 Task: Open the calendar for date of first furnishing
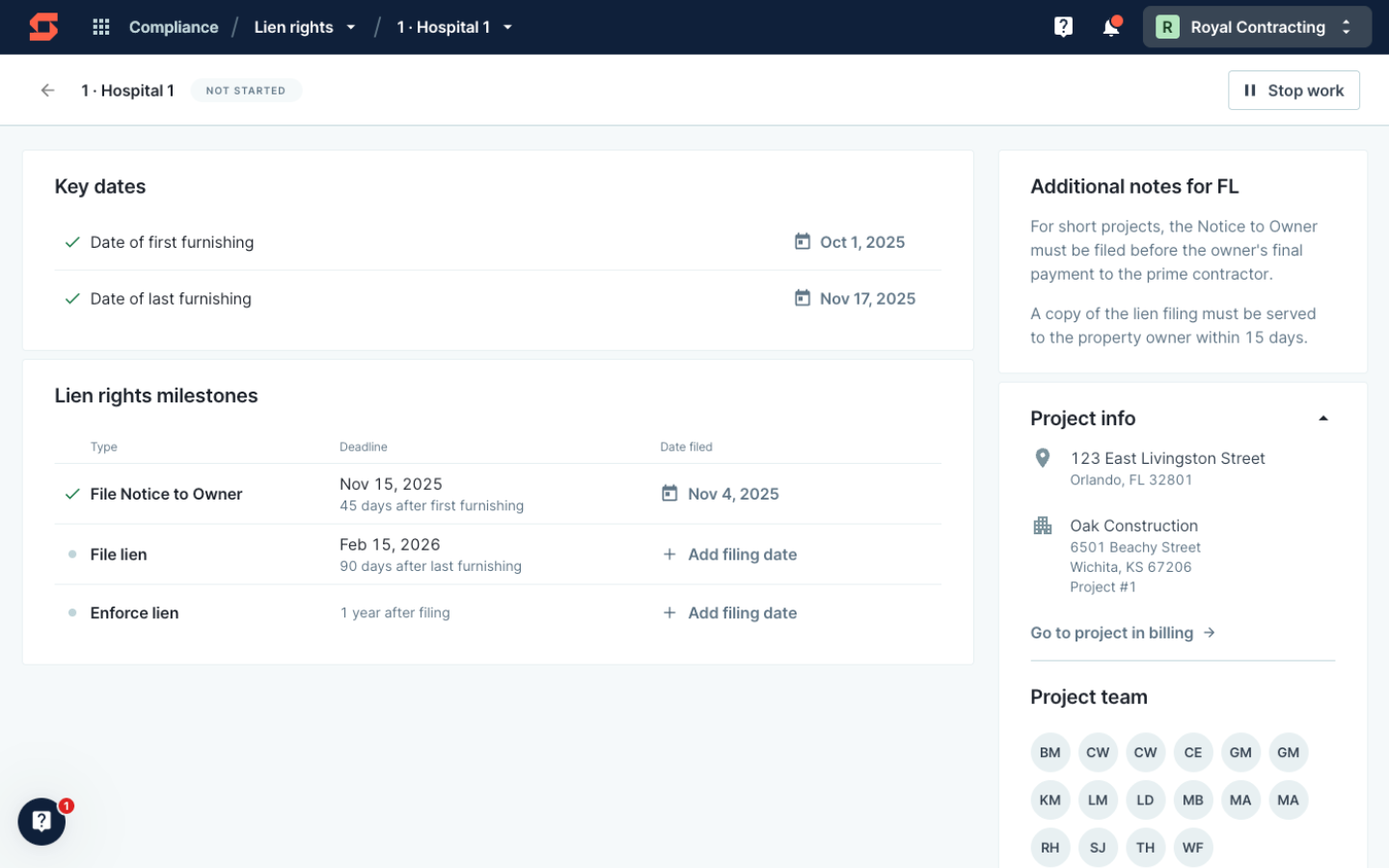(x=803, y=242)
